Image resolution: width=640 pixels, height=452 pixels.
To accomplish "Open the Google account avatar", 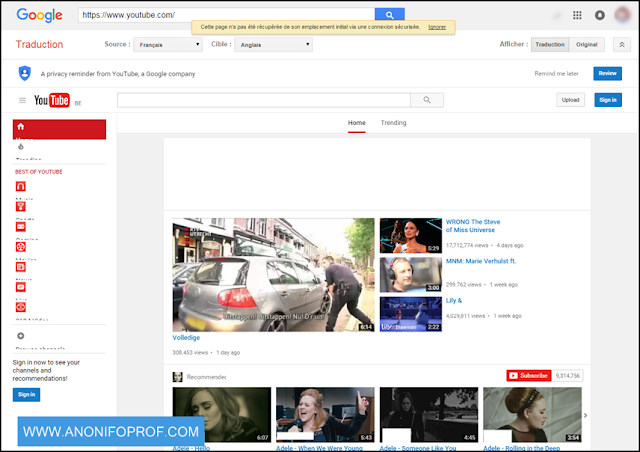I will (x=622, y=15).
